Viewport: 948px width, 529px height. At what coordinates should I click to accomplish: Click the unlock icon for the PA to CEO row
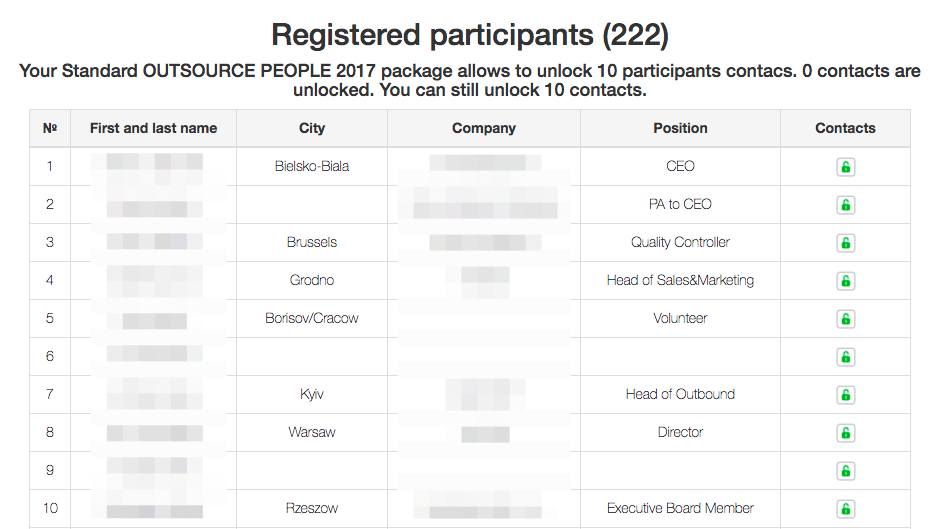tap(845, 205)
